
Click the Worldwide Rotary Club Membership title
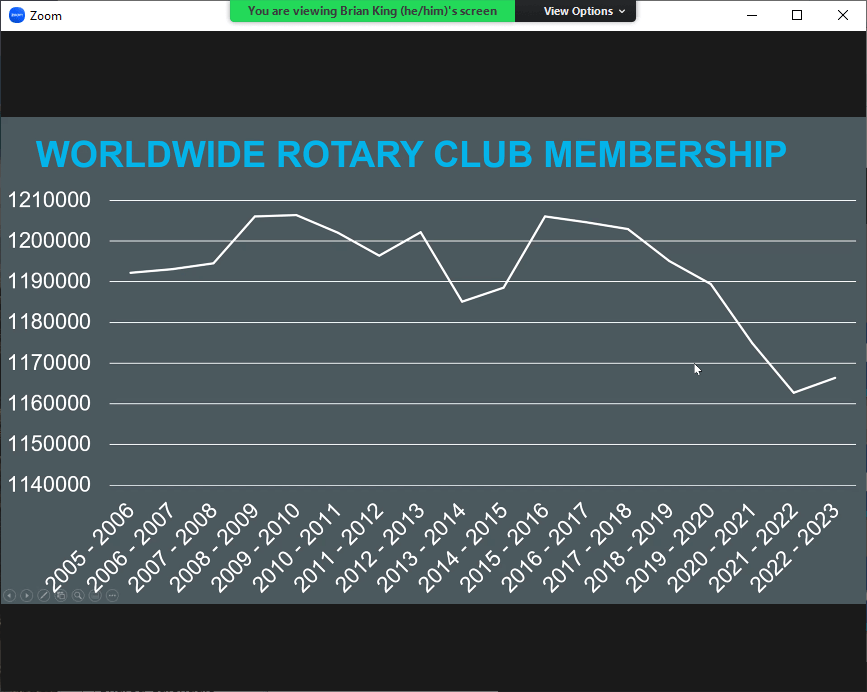tap(411, 155)
